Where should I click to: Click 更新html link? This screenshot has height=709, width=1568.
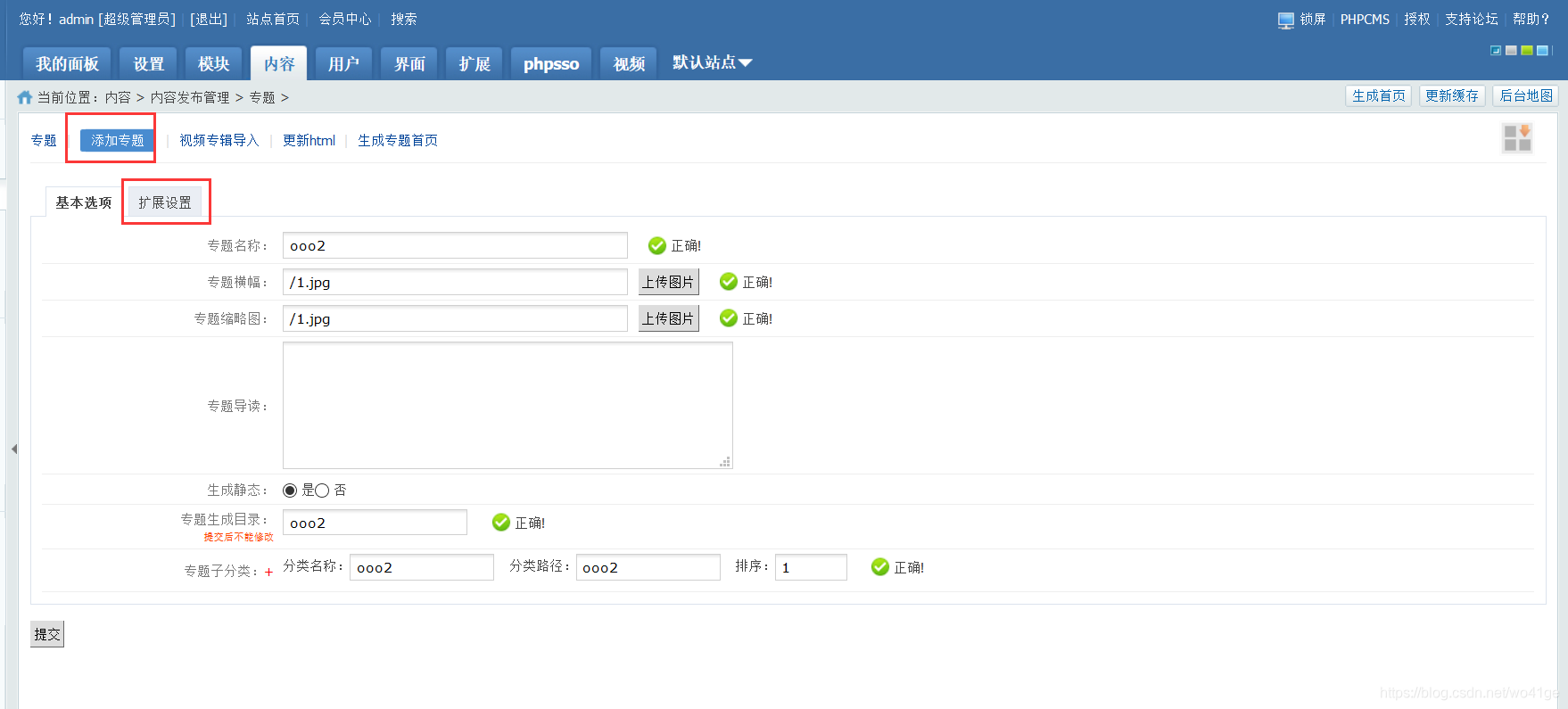[309, 140]
